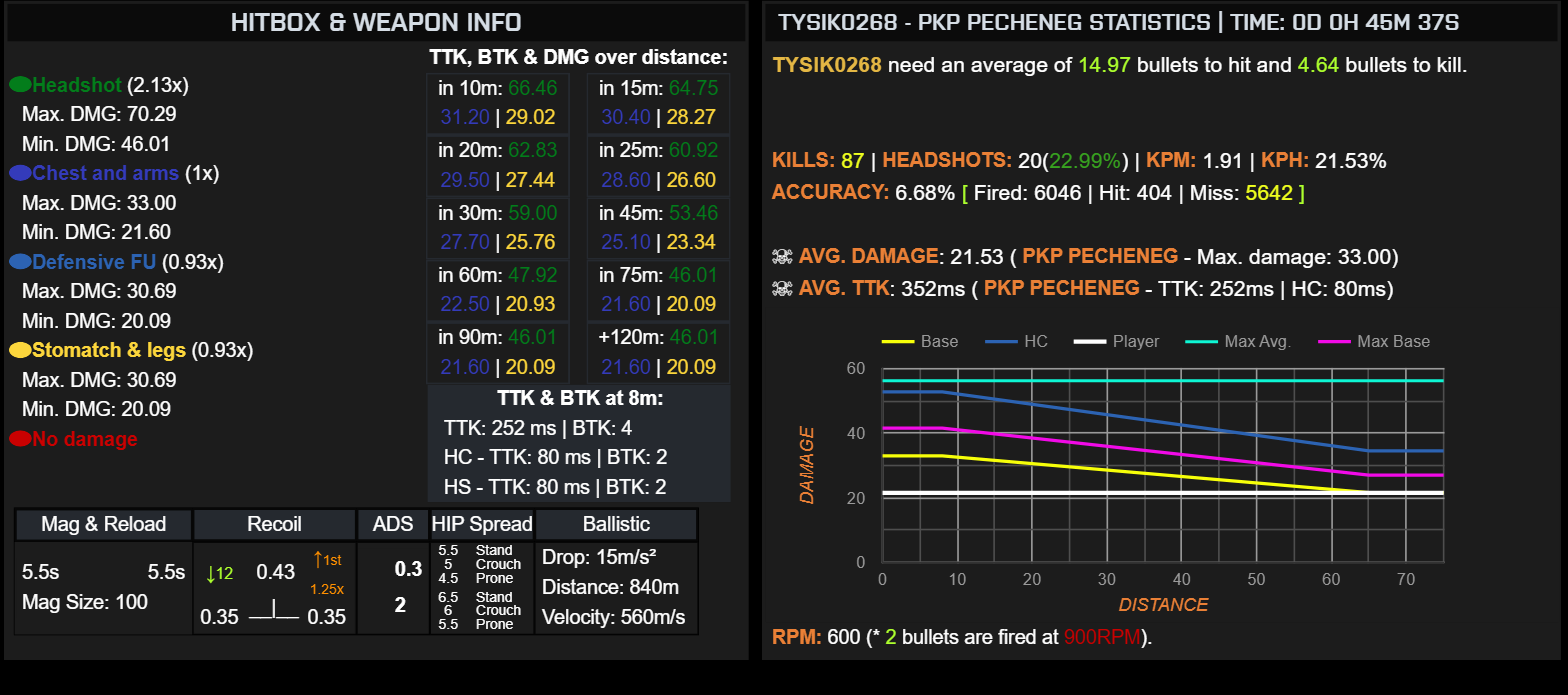The height and width of the screenshot is (695, 1568).
Task: Click the 'Distance: 840m' ballistic value
Action: 610,587
